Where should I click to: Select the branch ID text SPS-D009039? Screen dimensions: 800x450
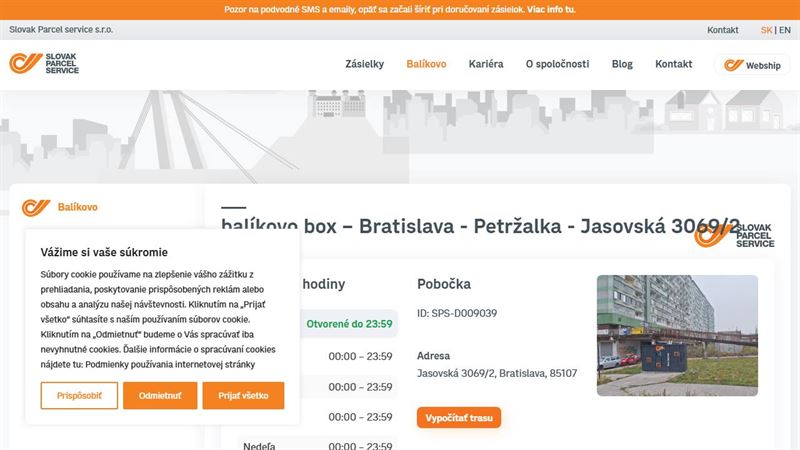click(x=457, y=313)
